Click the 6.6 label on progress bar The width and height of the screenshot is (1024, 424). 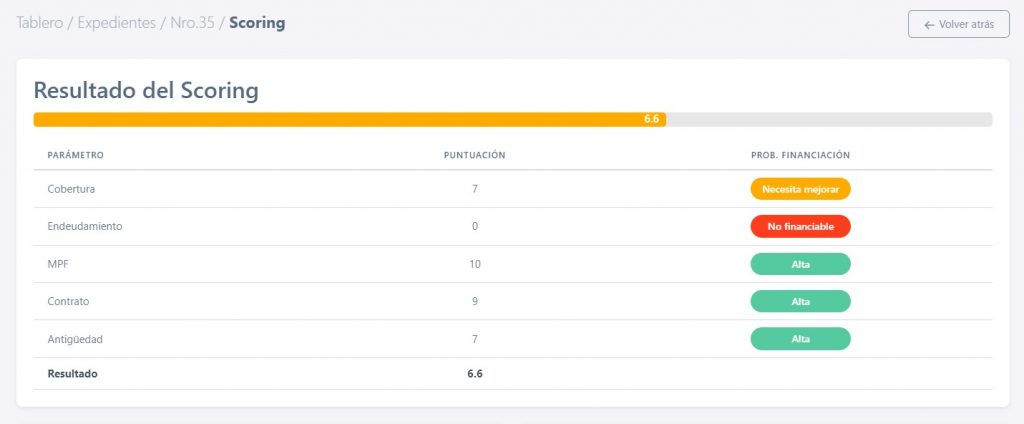pos(652,119)
